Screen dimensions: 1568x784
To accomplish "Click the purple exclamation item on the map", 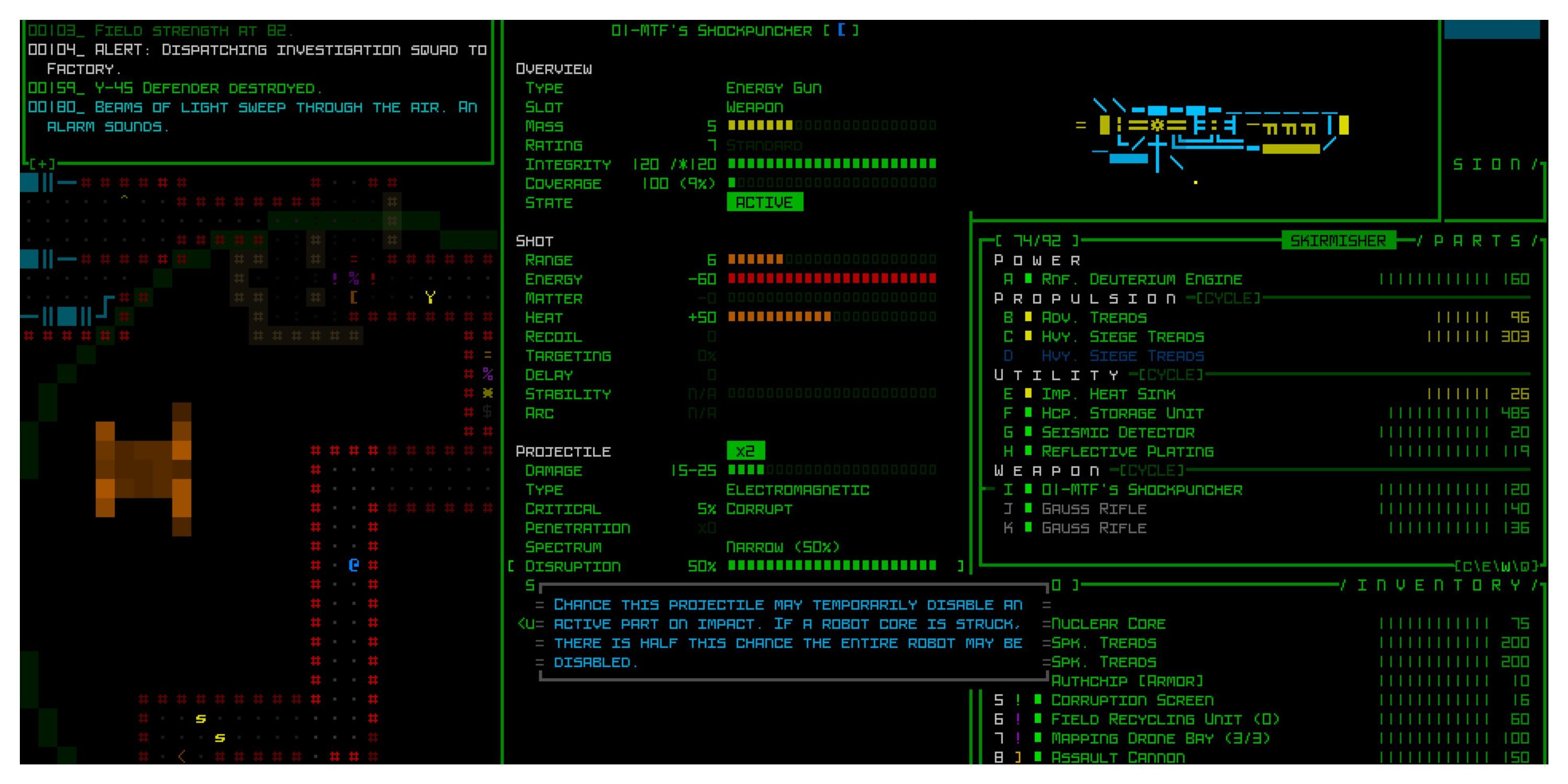I will click(x=335, y=279).
